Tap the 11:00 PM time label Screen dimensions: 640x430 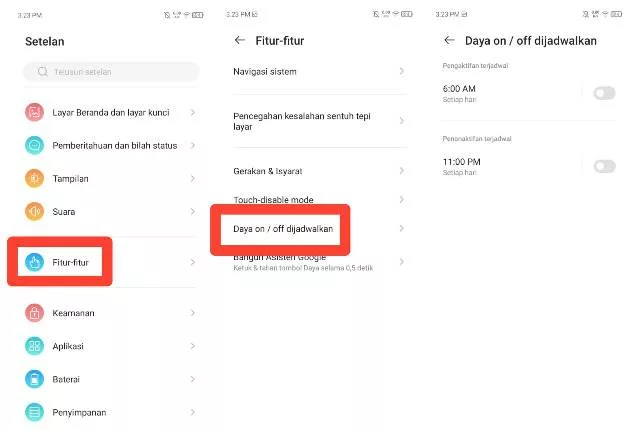pyautogui.click(x=462, y=161)
